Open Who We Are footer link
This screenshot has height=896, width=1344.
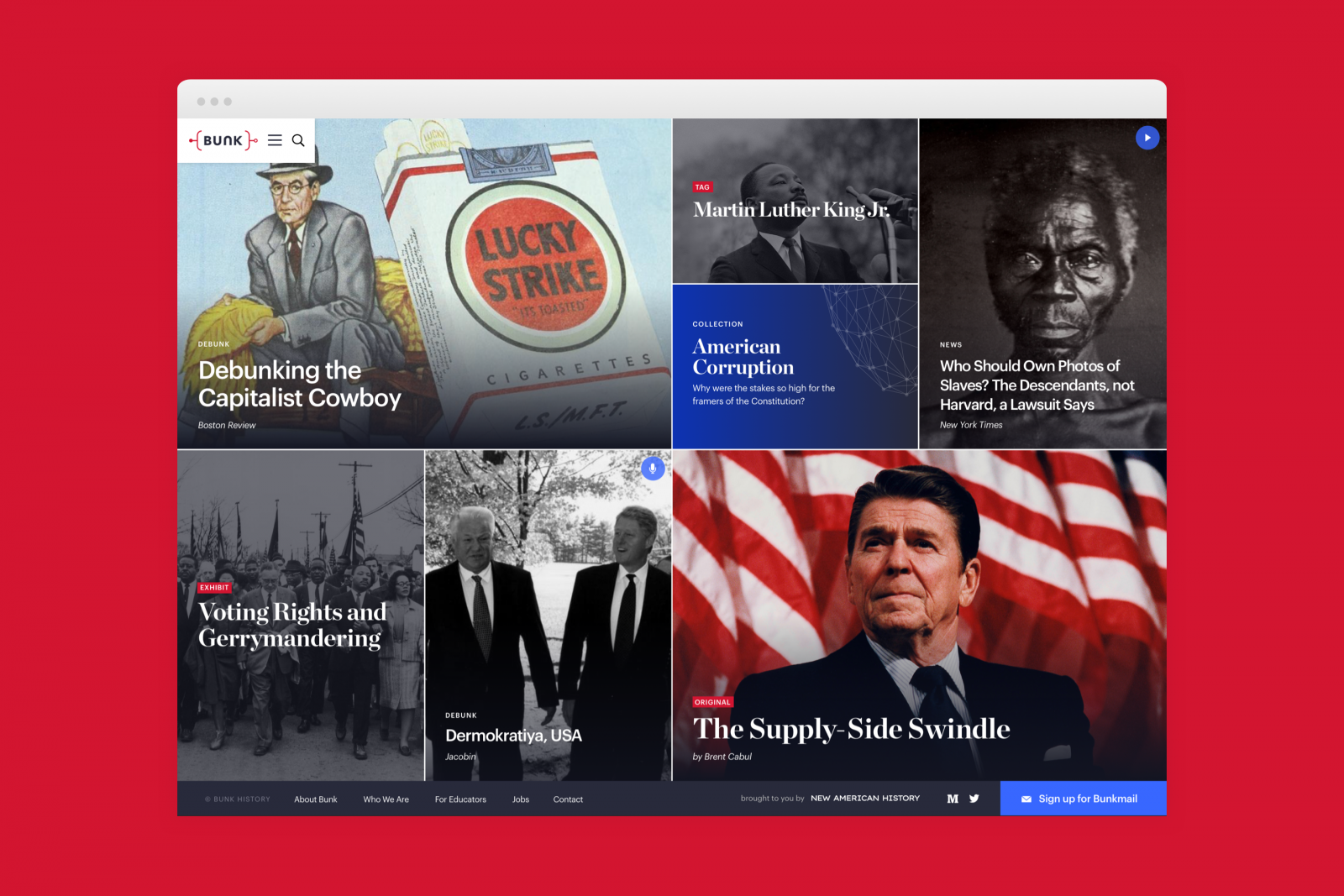(x=386, y=799)
